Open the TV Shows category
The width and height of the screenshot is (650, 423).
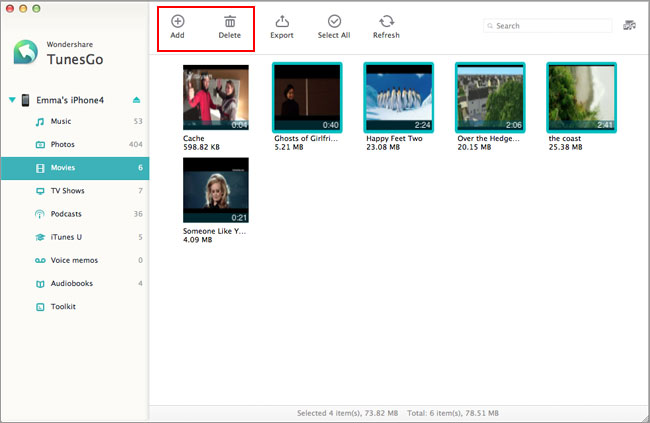tap(75, 191)
